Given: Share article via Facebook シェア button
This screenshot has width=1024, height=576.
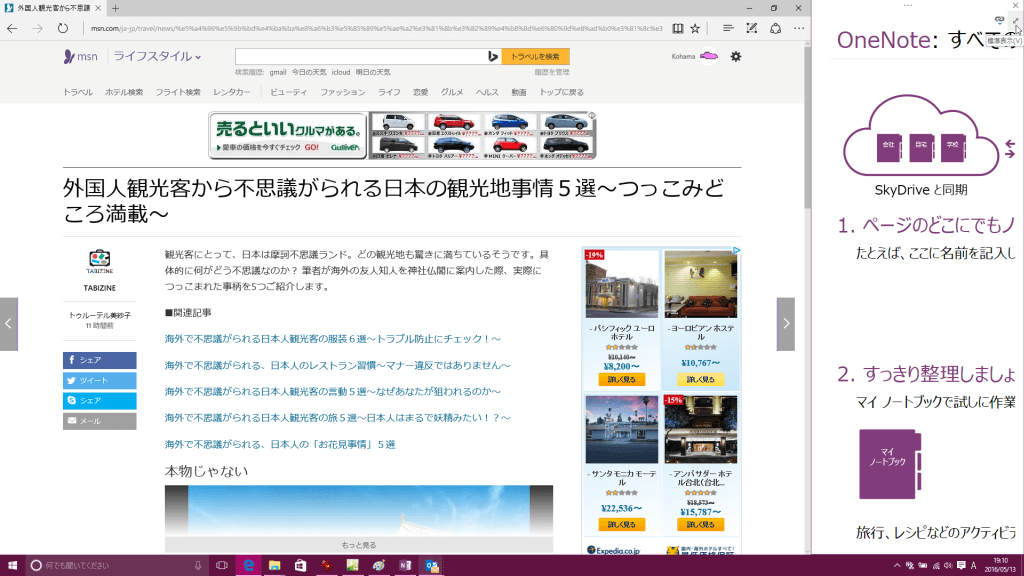Looking at the screenshot, I should [x=99, y=360].
